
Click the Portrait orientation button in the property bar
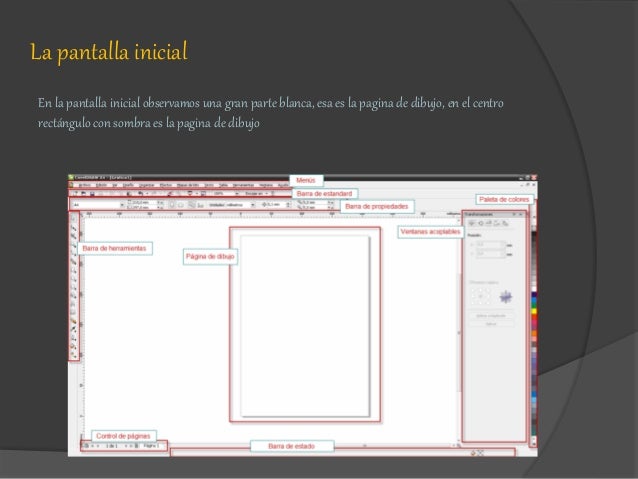point(172,205)
